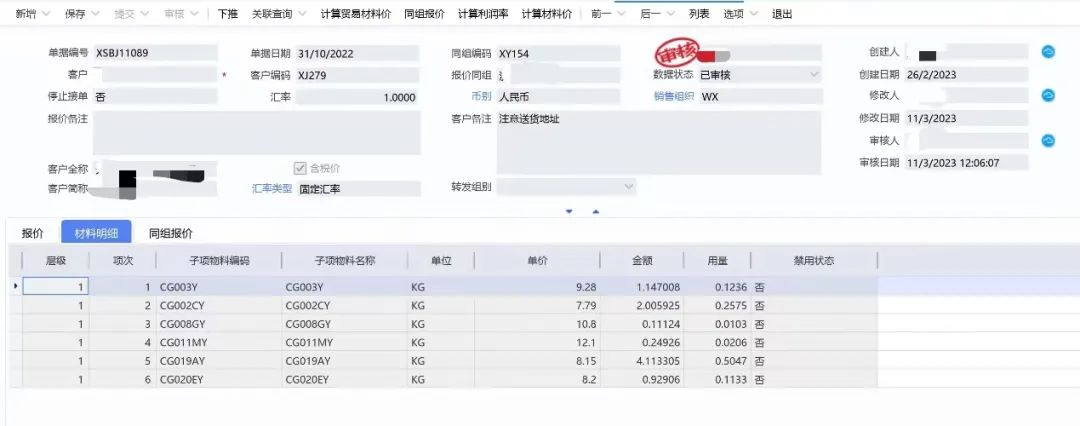Click the red 审核 stamp icon
1080x426 pixels.
[x=676, y=52]
